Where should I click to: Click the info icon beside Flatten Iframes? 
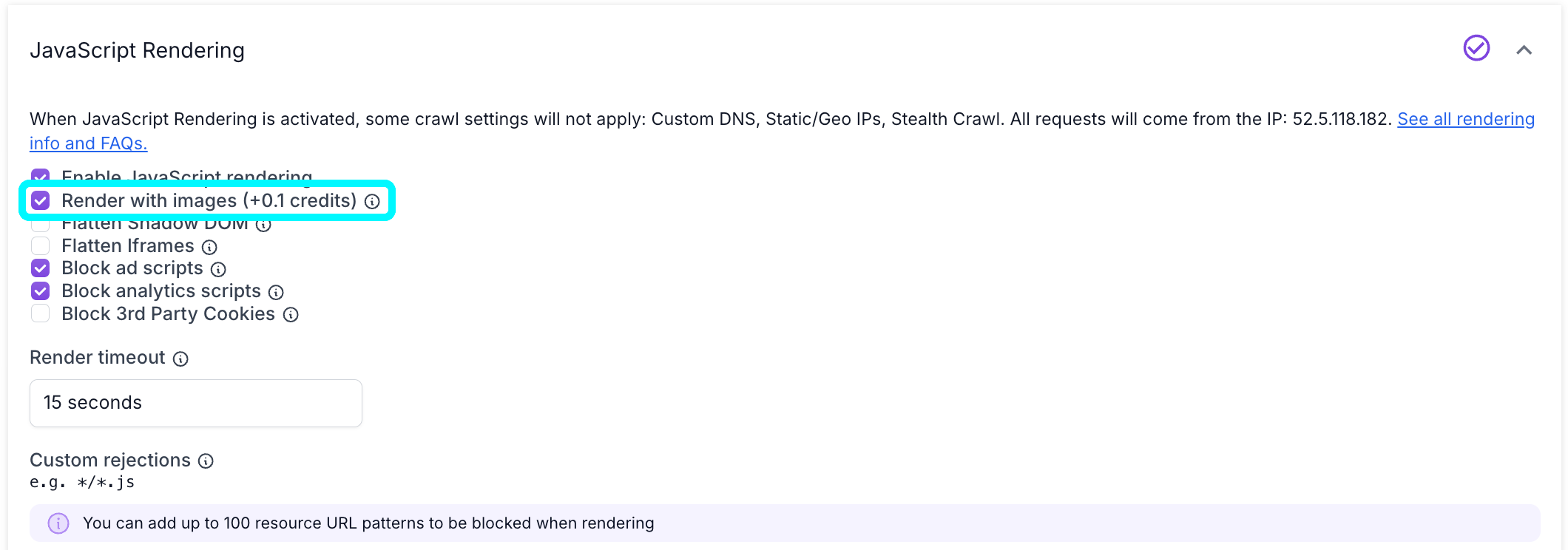[x=209, y=246]
